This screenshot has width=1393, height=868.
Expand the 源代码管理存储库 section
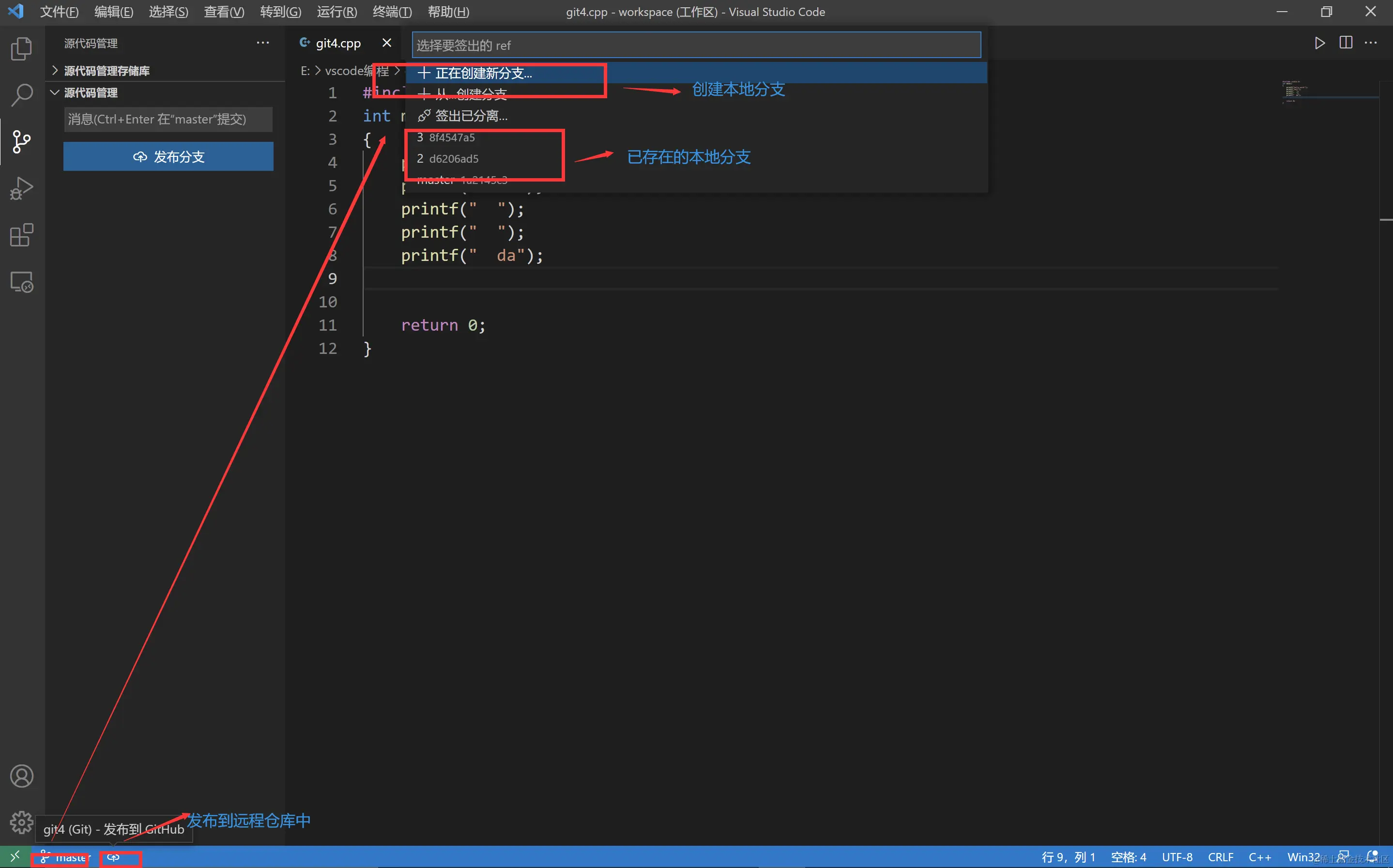(x=107, y=71)
